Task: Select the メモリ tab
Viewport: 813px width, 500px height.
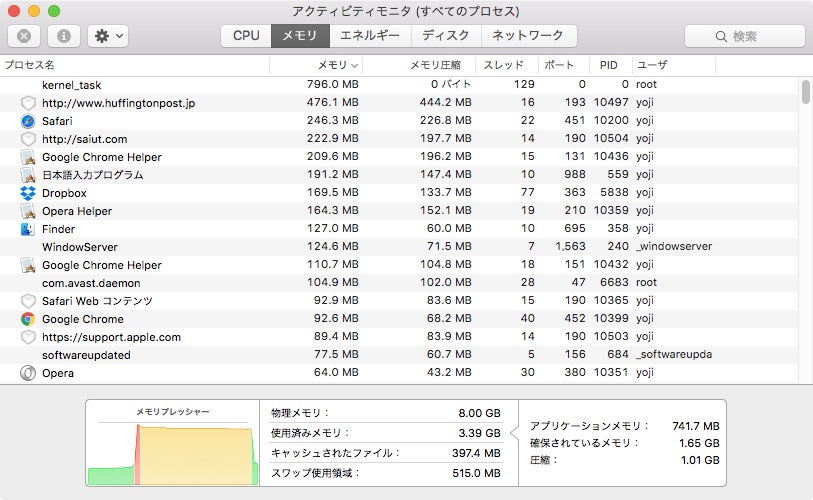Action: tap(300, 36)
